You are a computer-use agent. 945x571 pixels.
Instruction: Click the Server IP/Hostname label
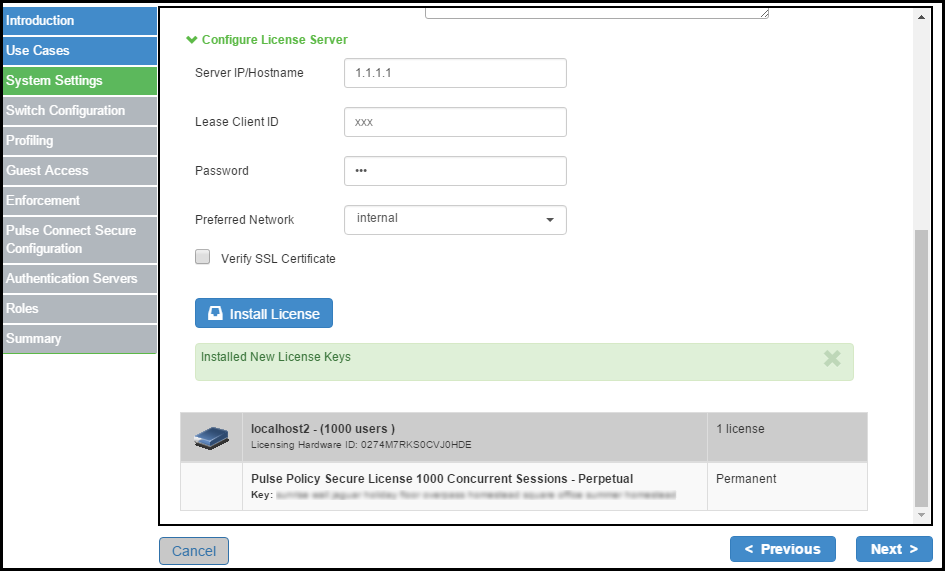pos(249,73)
